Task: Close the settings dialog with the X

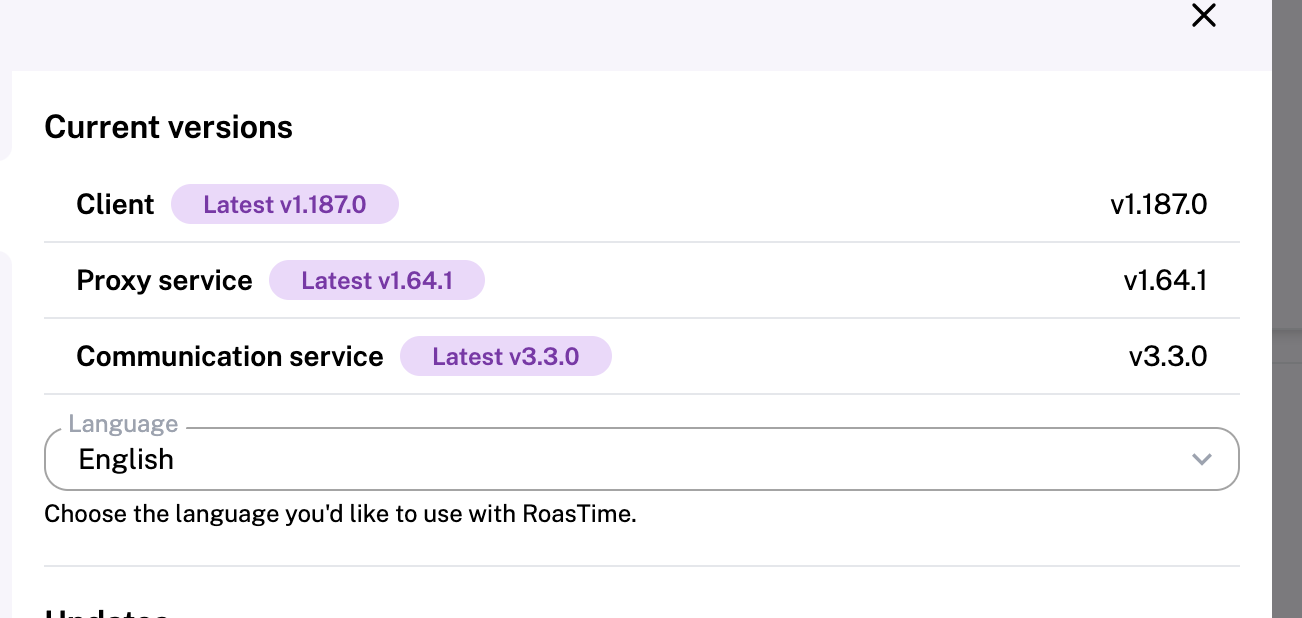Action: (x=1204, y=16)
